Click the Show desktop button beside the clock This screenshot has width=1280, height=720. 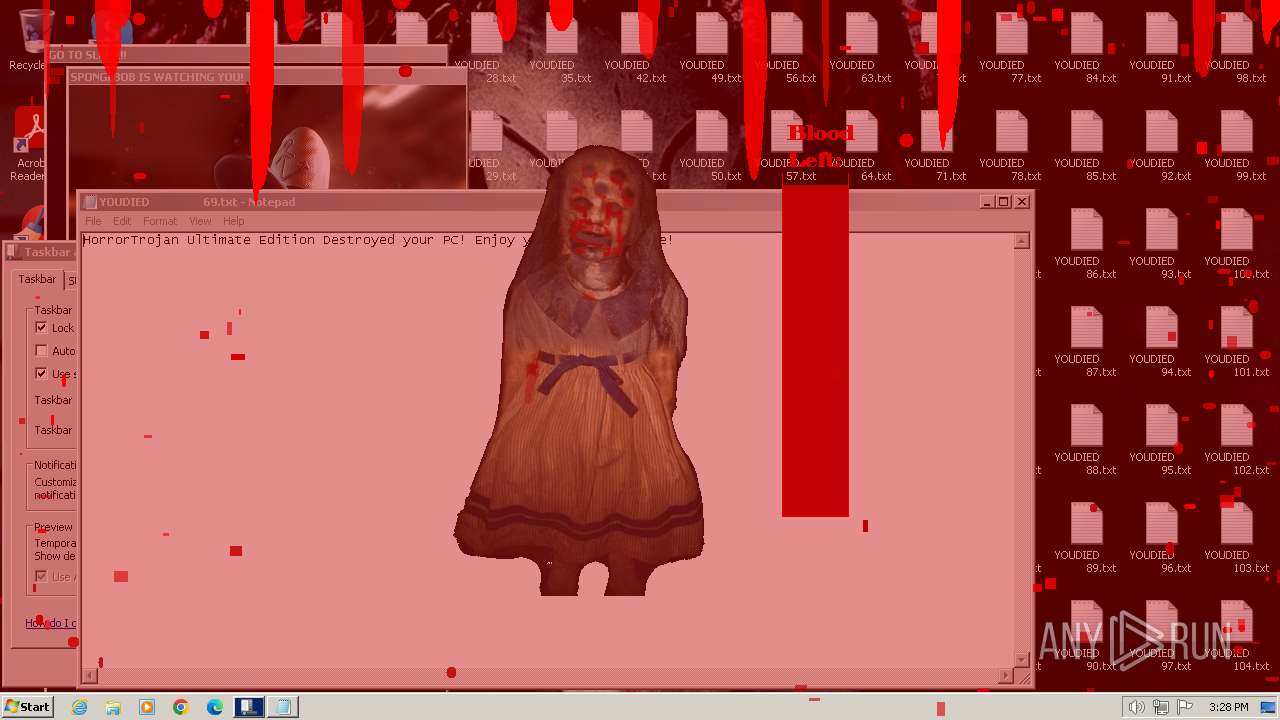(1269, 707)
